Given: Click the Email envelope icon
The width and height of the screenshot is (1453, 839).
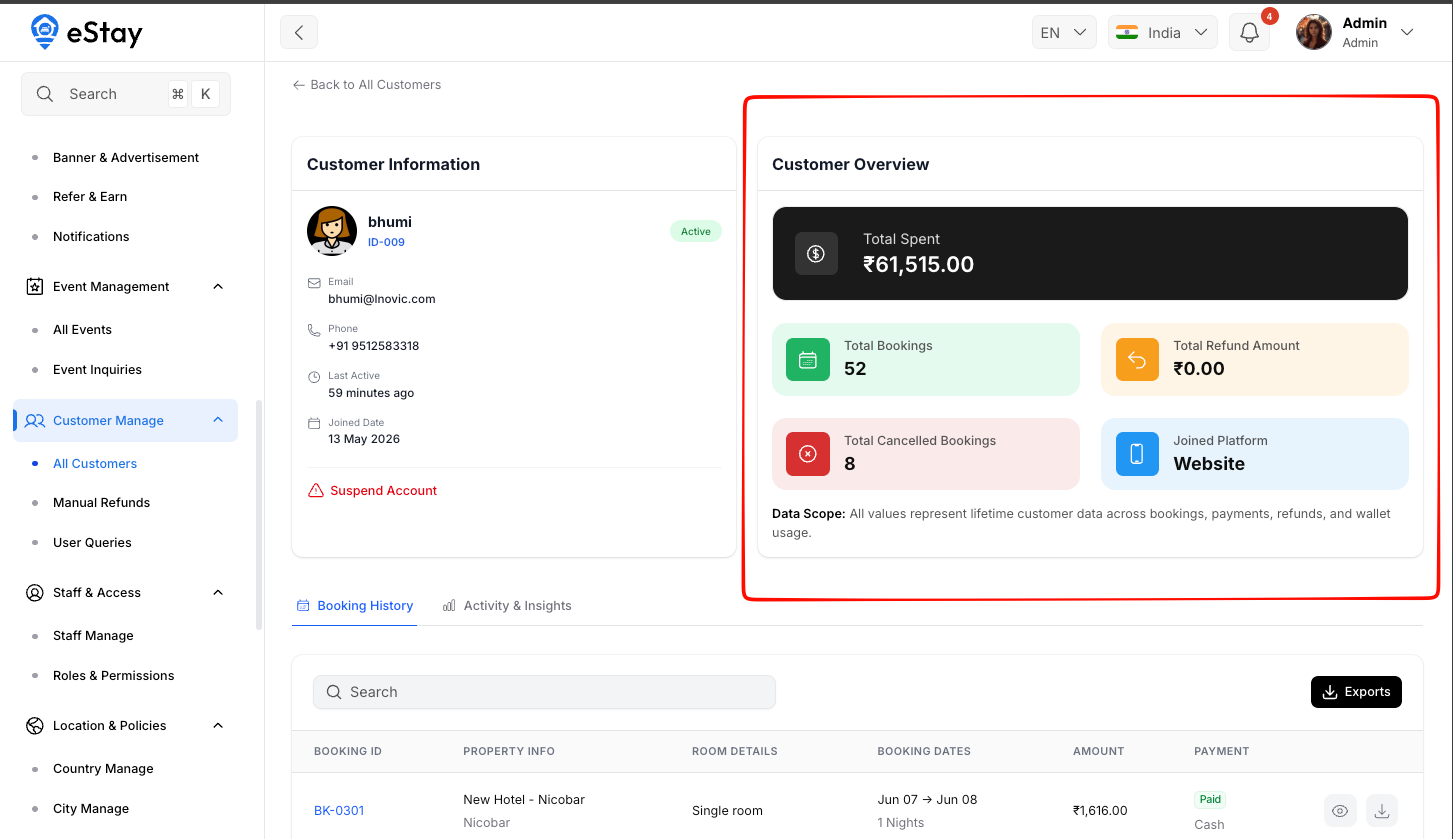Looking at the screenshot, I should (x=315, y=283).
